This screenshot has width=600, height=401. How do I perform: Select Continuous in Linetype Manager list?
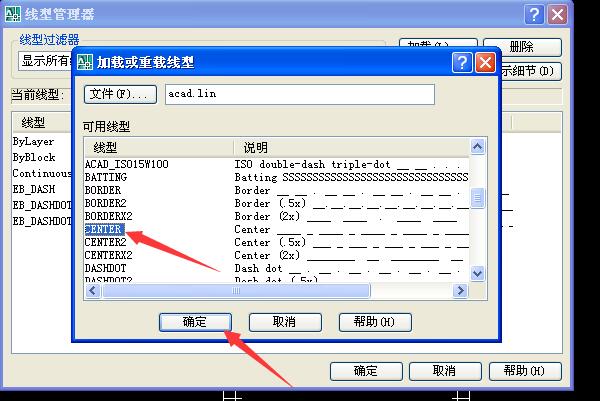42,174
